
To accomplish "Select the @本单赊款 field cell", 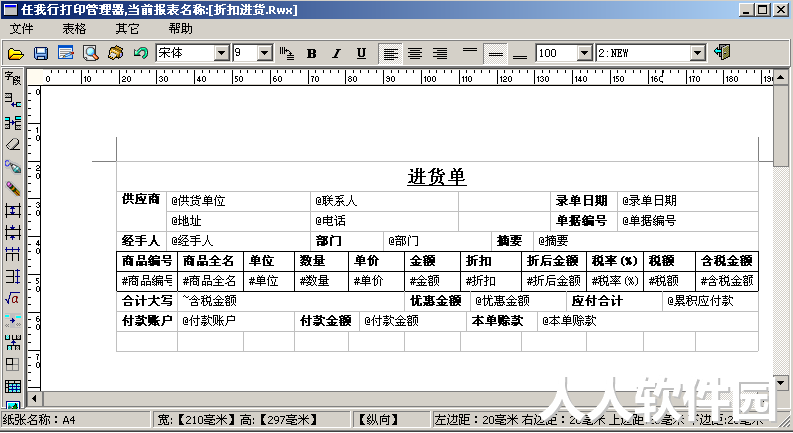I will pyautogui.click(x=647, y=321).
